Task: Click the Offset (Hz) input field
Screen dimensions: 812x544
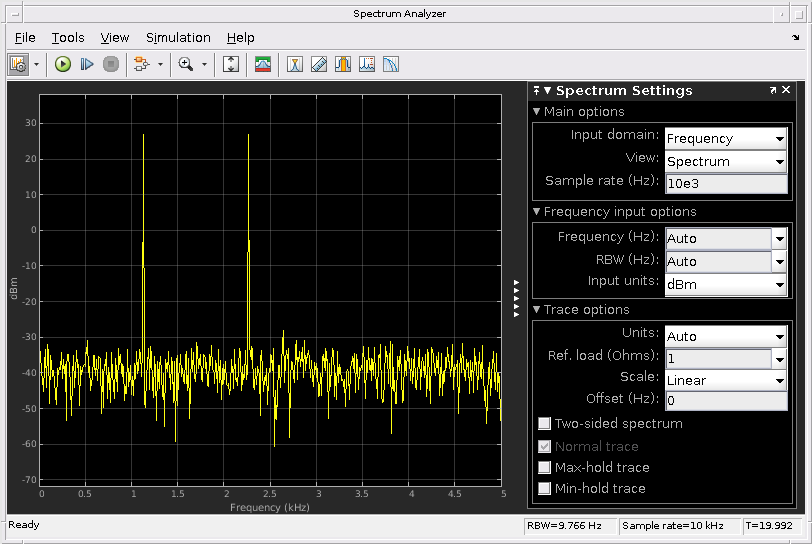Action: [x=725, y=401]
